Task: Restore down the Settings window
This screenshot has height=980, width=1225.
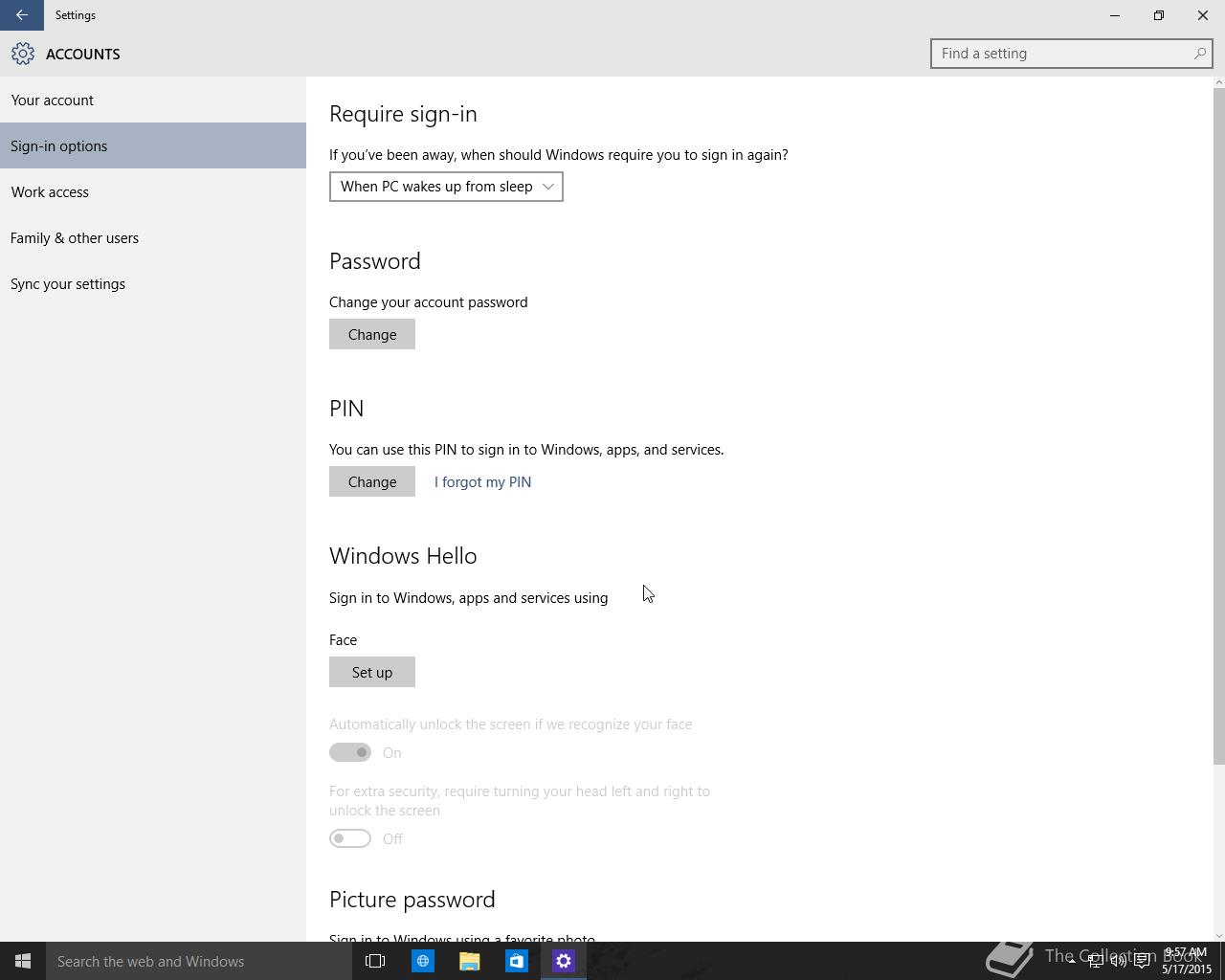Action: point(1159,15)
